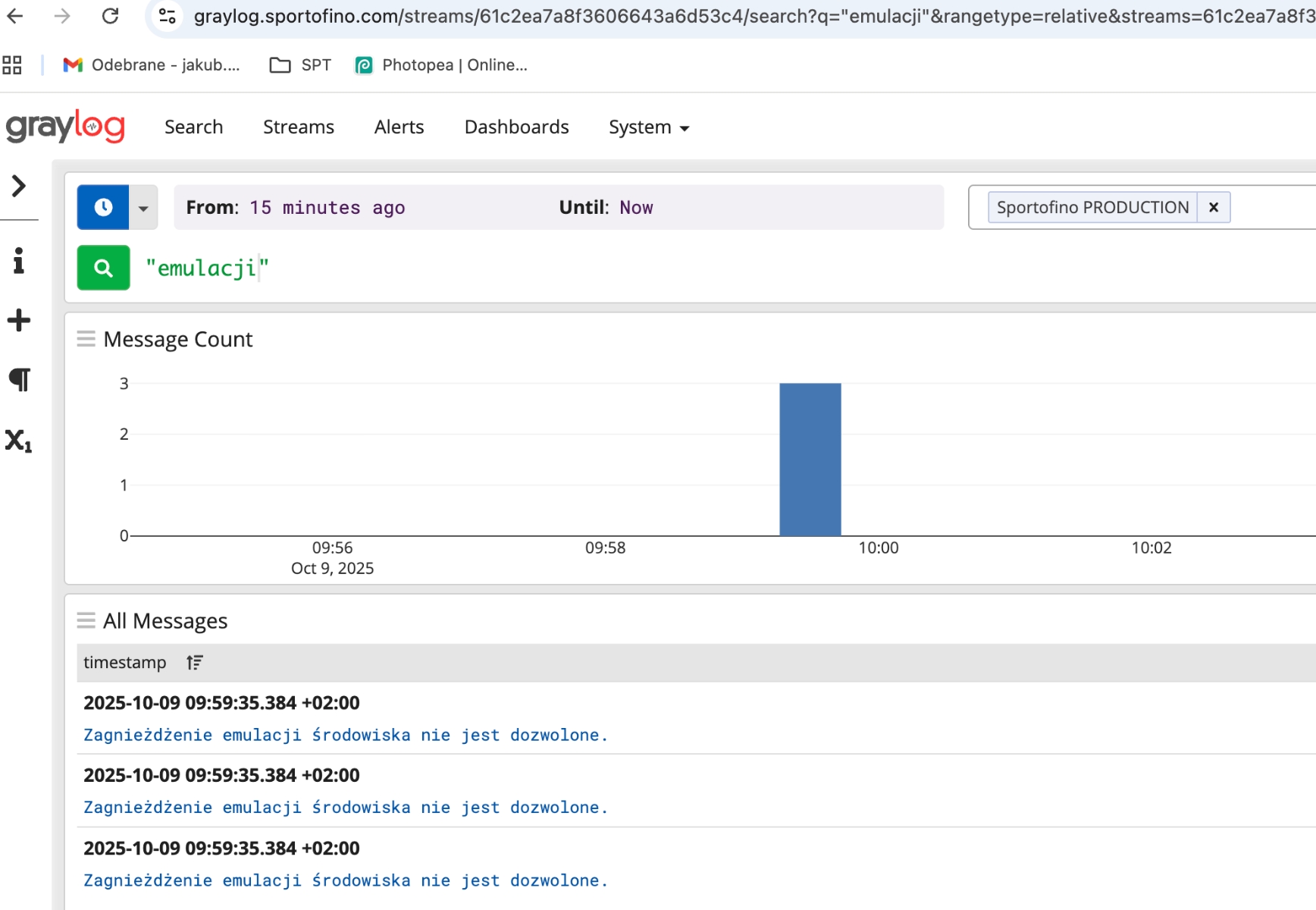Open the System dropdown menu

[x=648, y=127]
